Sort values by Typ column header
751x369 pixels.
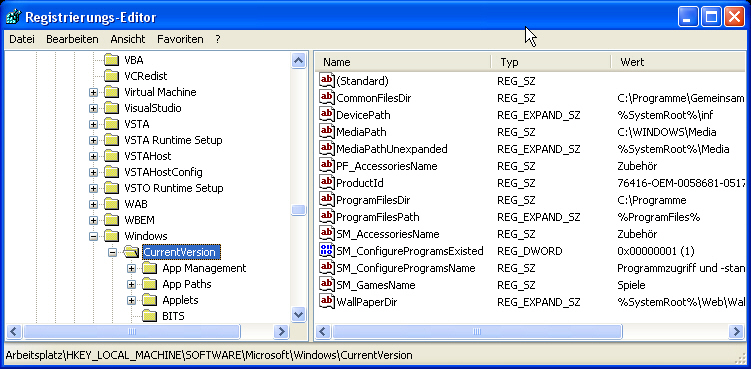coord(551,62)
